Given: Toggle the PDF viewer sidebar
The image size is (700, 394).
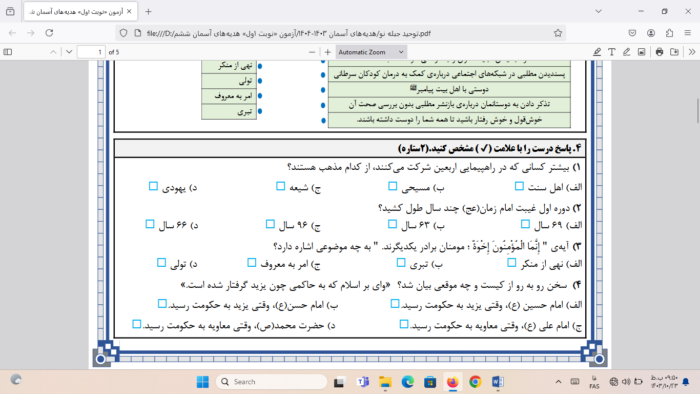Looking at the screenshot, I should [x=8, y=52].
